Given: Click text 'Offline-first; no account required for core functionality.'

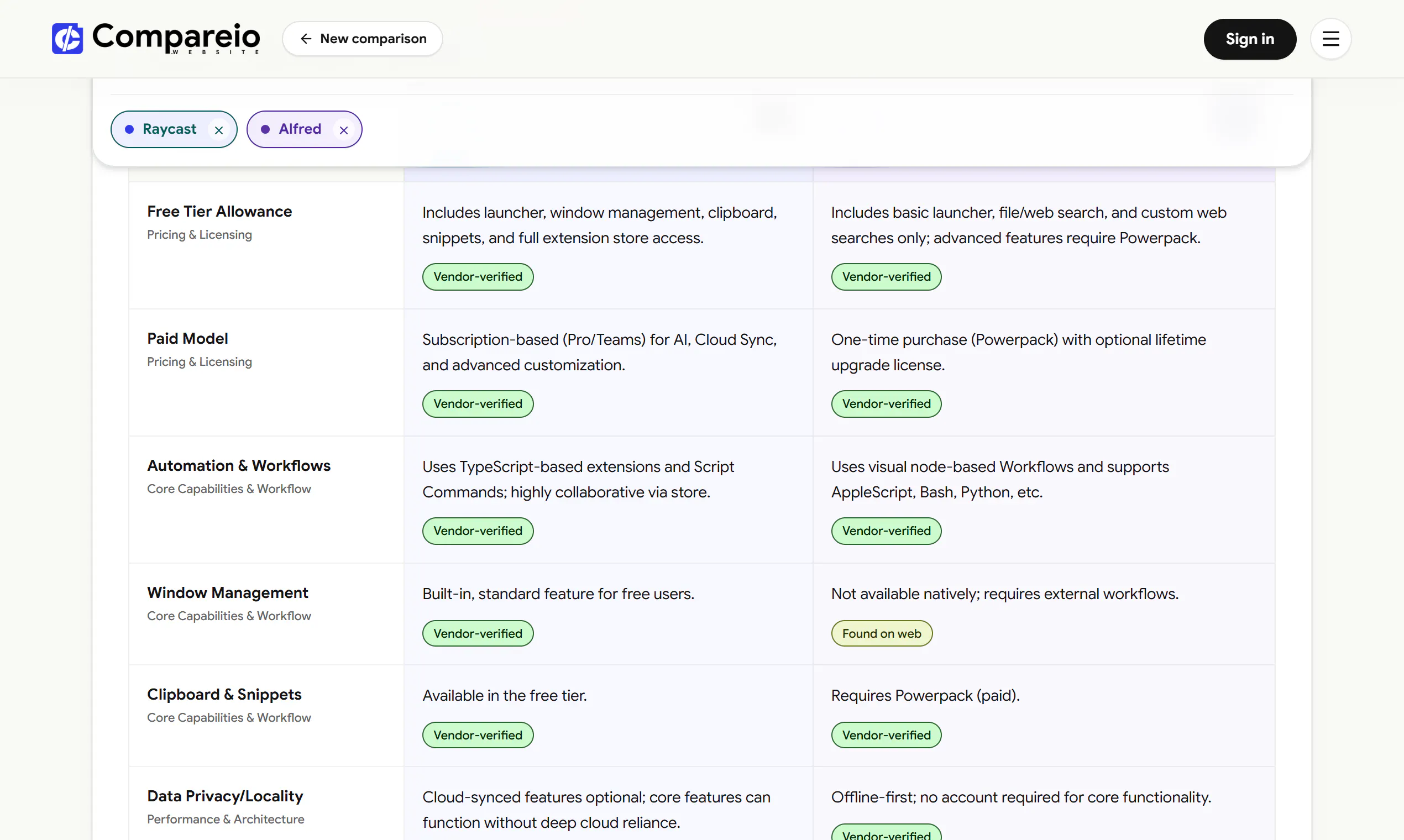Looking at the screenshot, I should (1021, 797).
